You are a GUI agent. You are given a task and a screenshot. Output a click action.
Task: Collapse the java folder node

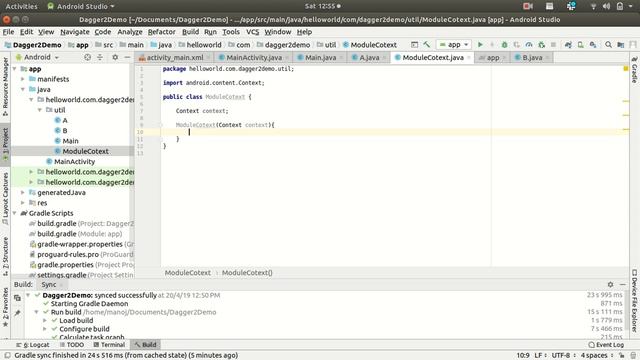point(23,89)
